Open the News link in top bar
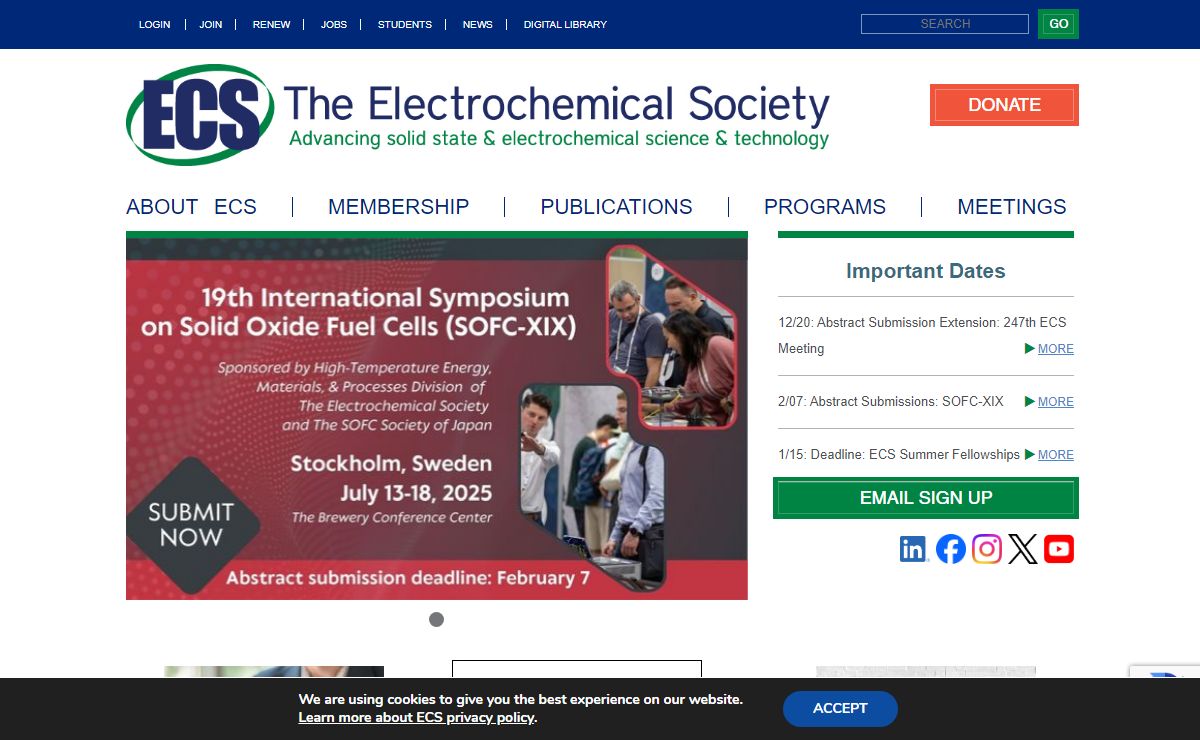 pyautogui.click(x=478, y=24)
